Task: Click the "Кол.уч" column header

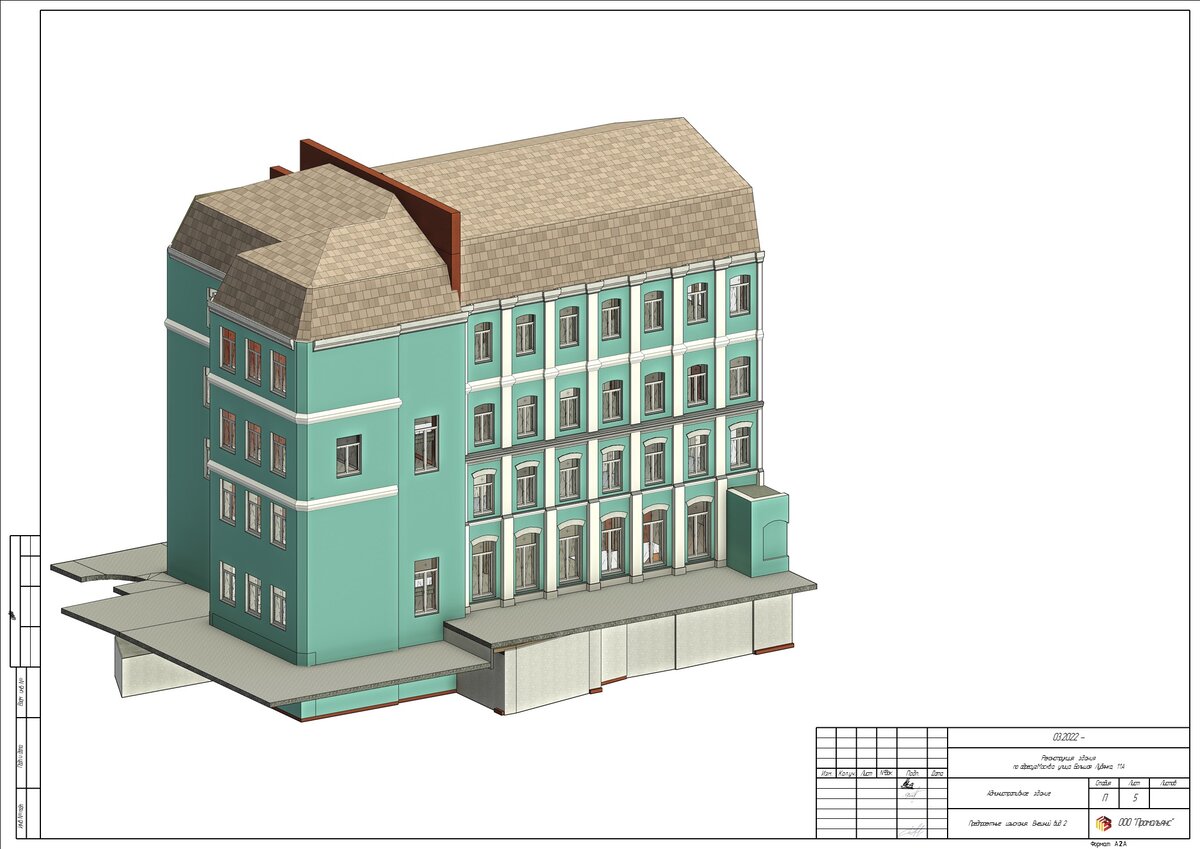Action: coord(846,773)
